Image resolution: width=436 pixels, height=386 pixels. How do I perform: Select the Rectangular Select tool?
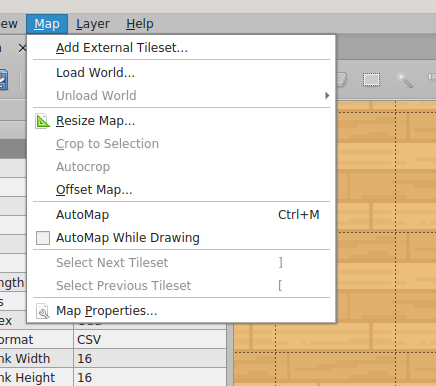click(371, 80)
